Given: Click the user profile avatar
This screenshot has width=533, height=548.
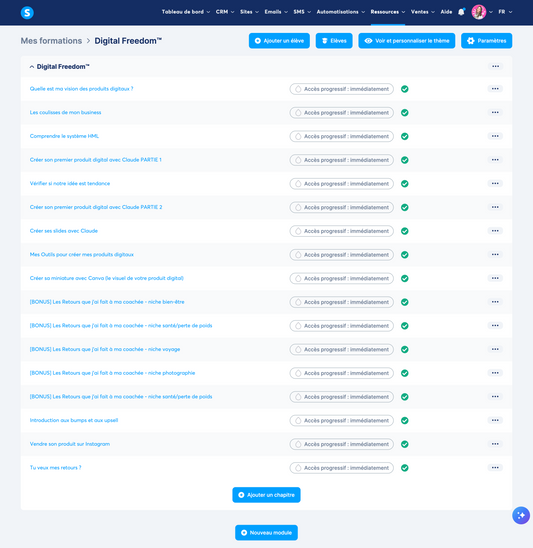Looking at the screenshot, I should (x=478, y=12).
